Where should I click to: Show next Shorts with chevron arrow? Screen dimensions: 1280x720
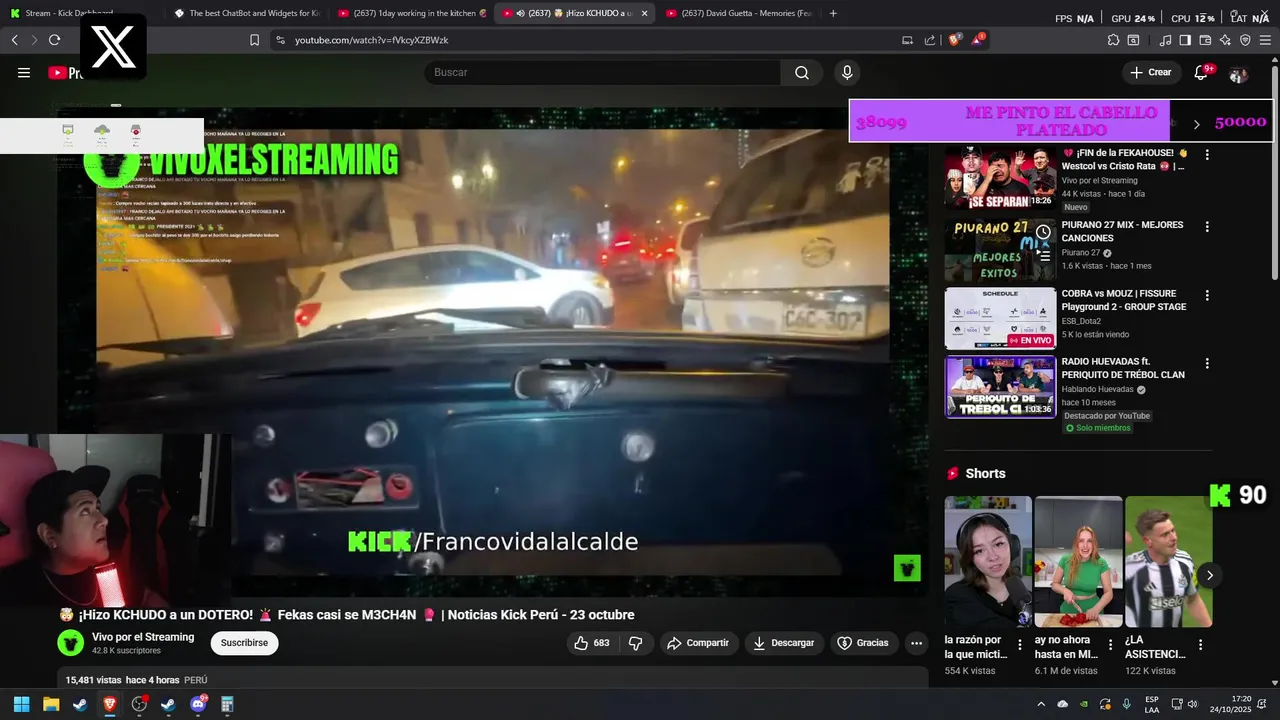click(1209, 575)
